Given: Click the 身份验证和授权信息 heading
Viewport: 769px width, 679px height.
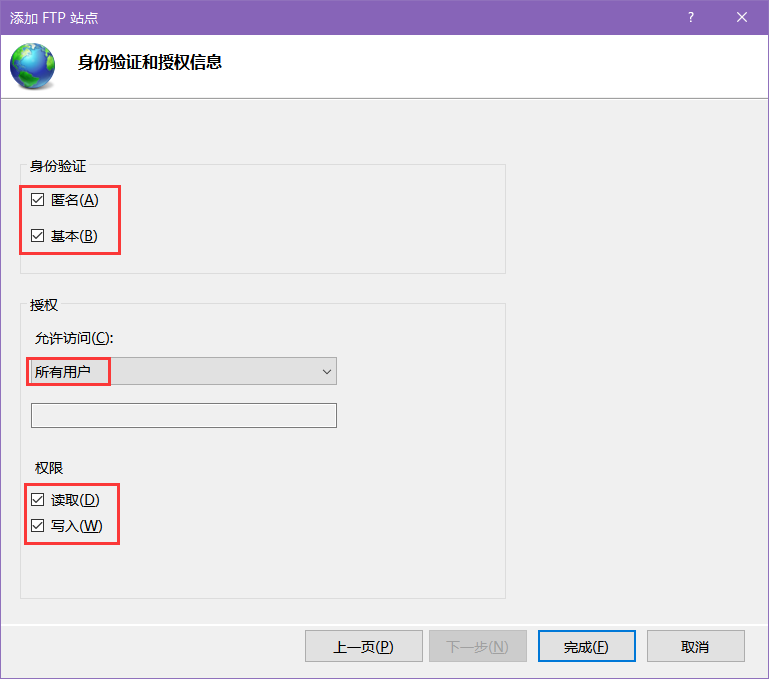Looking at the screenshot, I should [x=150, y=62].
